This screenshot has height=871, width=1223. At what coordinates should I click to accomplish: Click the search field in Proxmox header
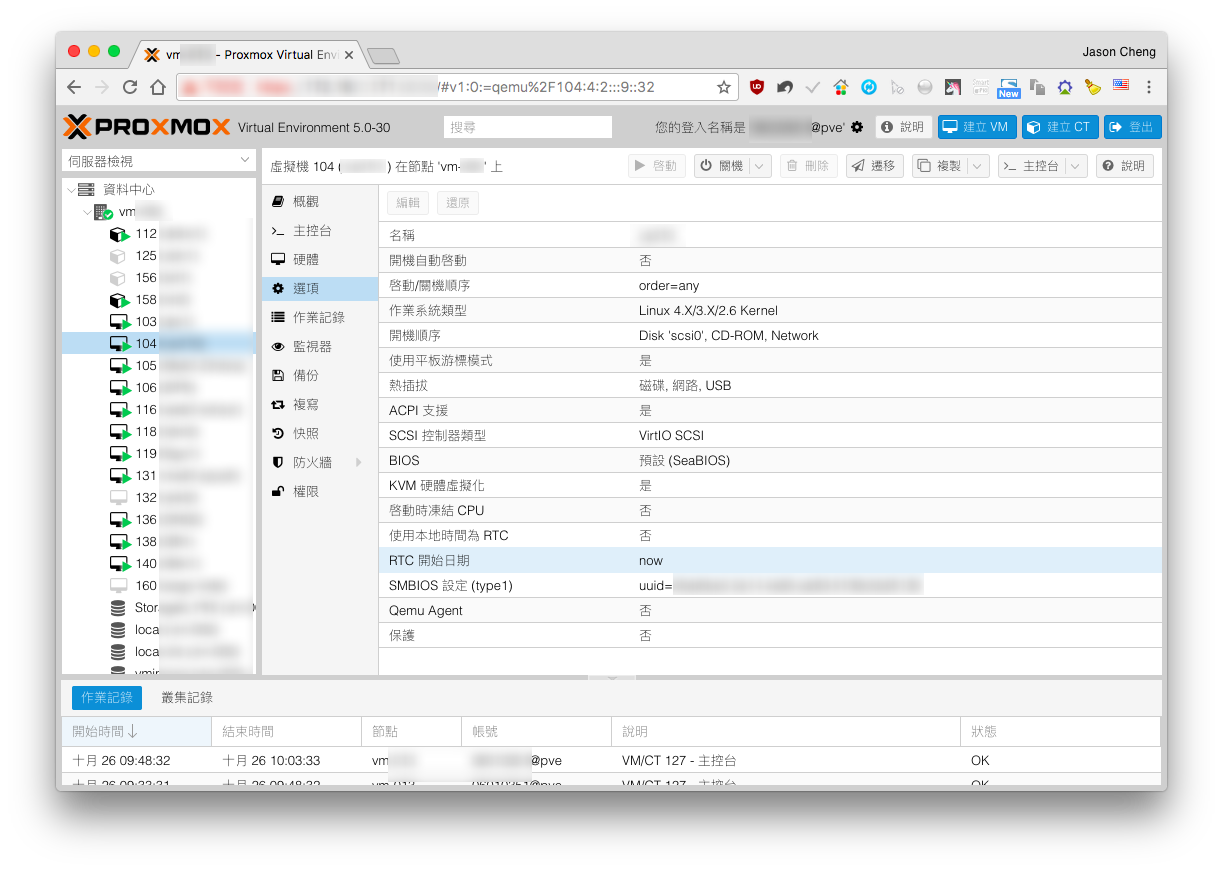pyautogui.click(x=527, y=127)
